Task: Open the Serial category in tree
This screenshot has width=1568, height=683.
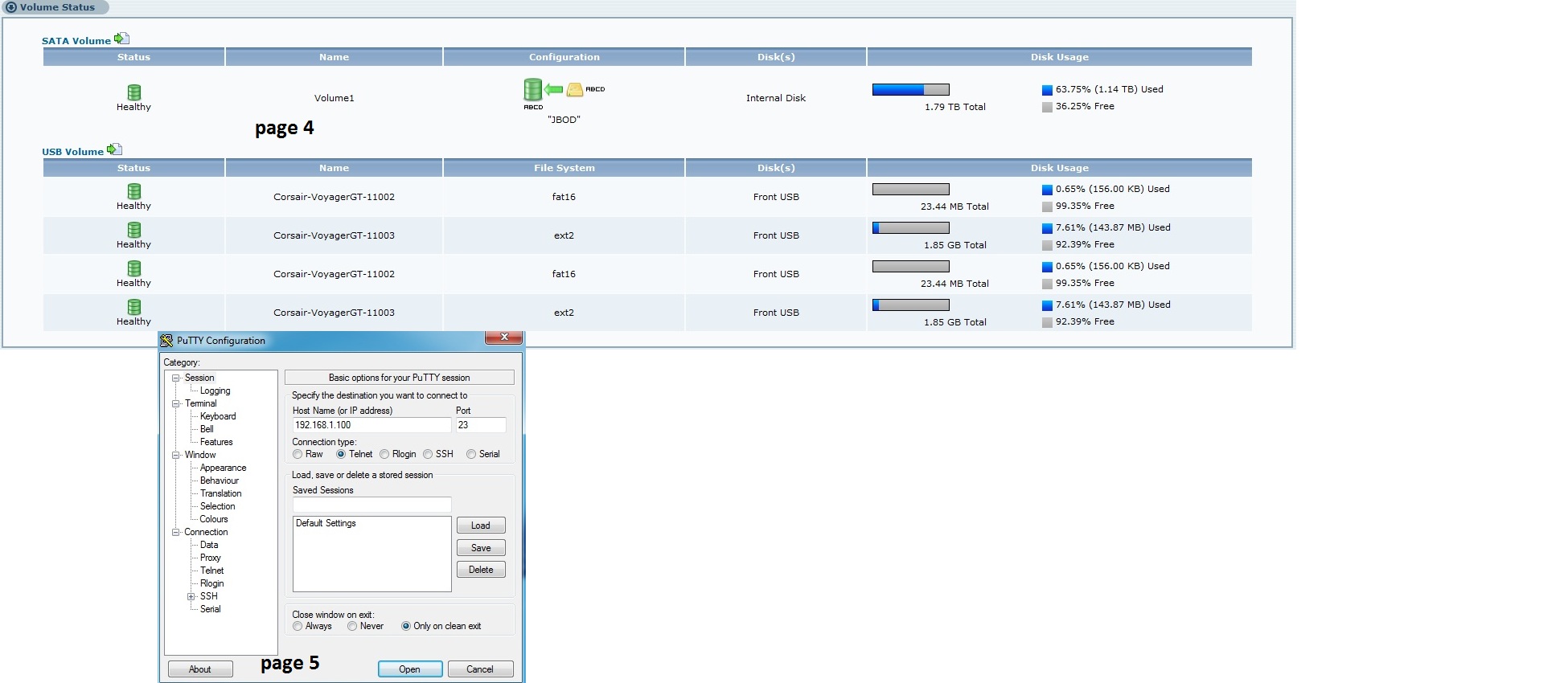Action: coord(210,609)
